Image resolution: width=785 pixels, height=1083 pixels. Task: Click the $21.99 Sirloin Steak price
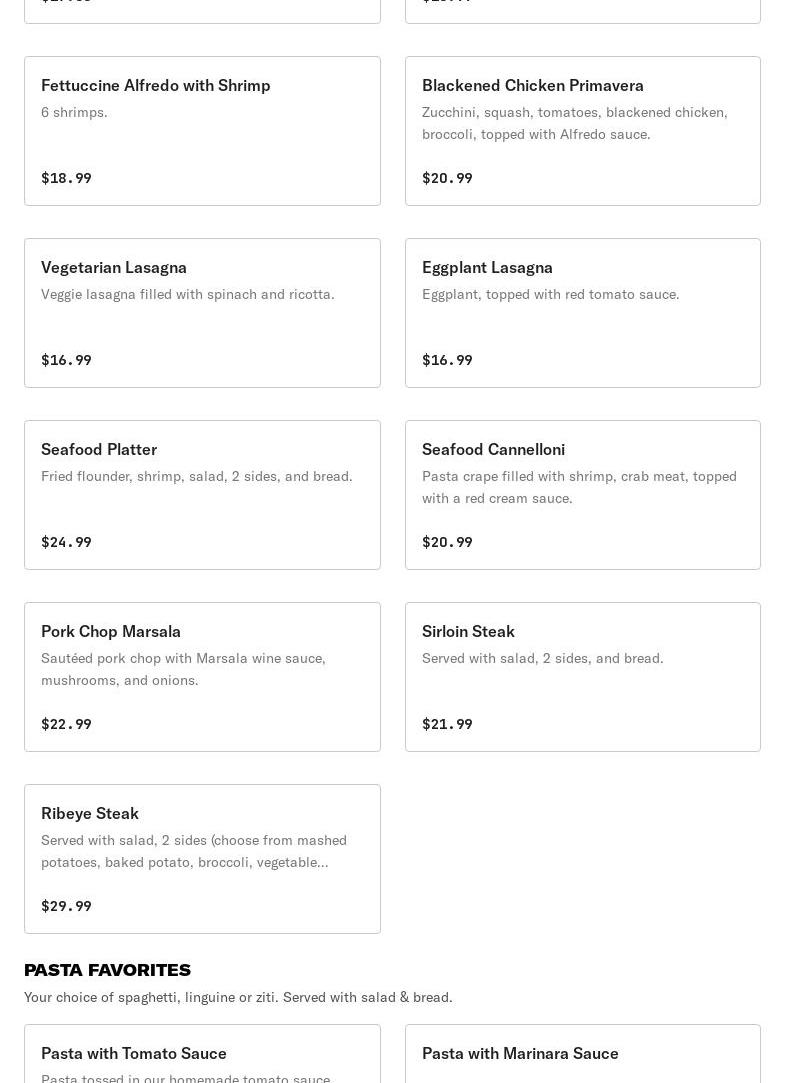point(447,724)
